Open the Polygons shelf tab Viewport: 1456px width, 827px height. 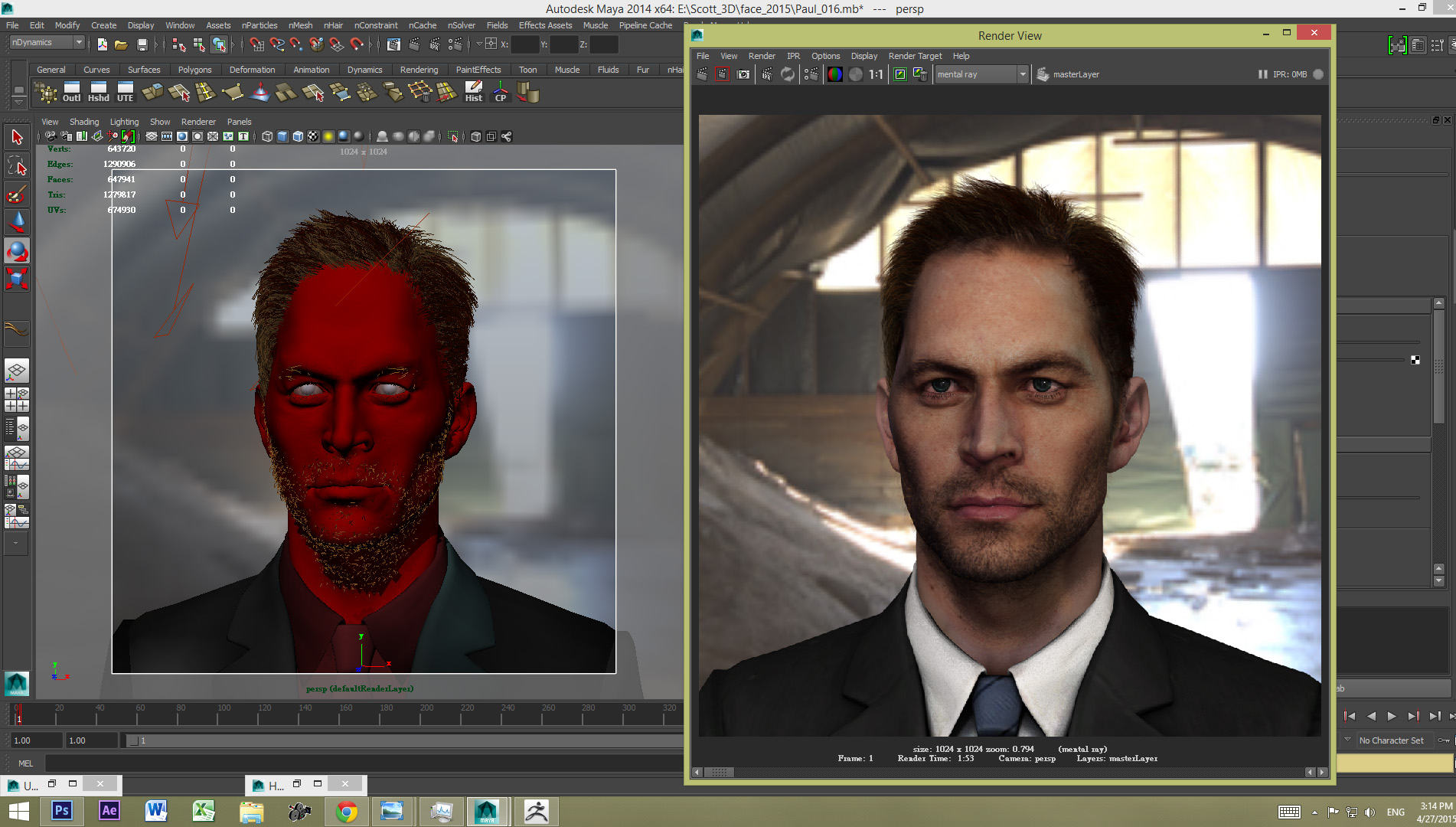click(194, 70)
